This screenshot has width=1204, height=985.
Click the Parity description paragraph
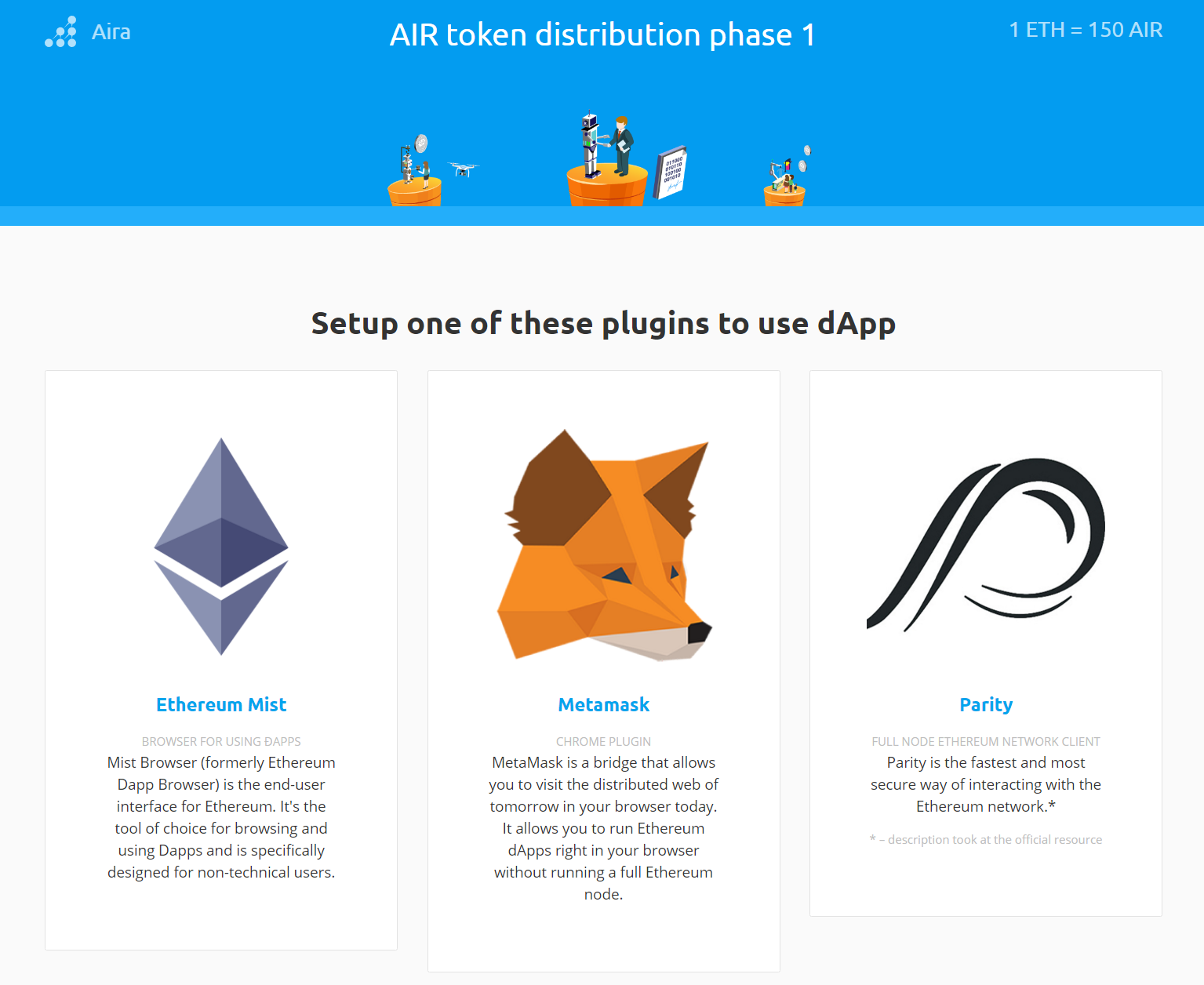[986, 784]
